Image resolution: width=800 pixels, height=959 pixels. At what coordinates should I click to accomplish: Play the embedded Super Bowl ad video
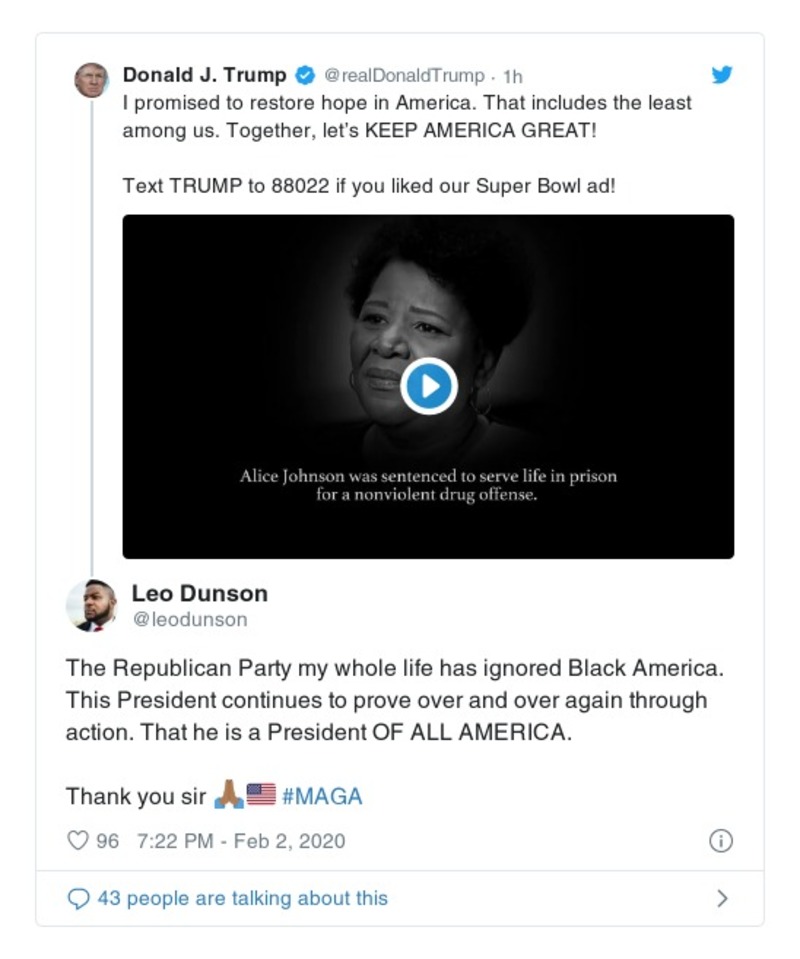pos(428,386)
